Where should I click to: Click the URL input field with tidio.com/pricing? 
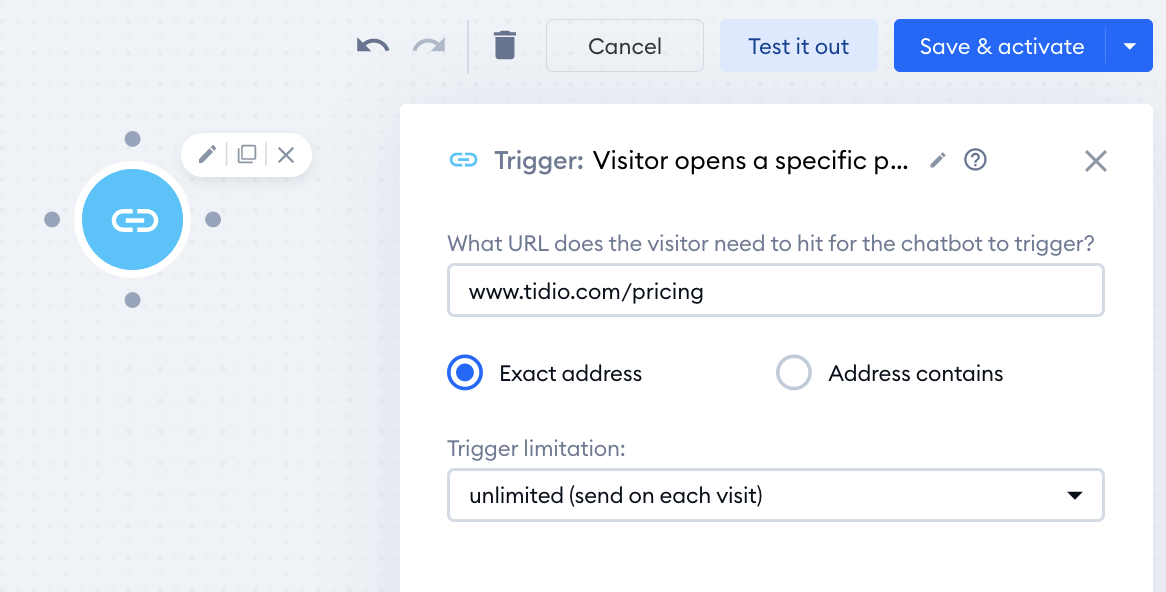[x=776, y=290]
